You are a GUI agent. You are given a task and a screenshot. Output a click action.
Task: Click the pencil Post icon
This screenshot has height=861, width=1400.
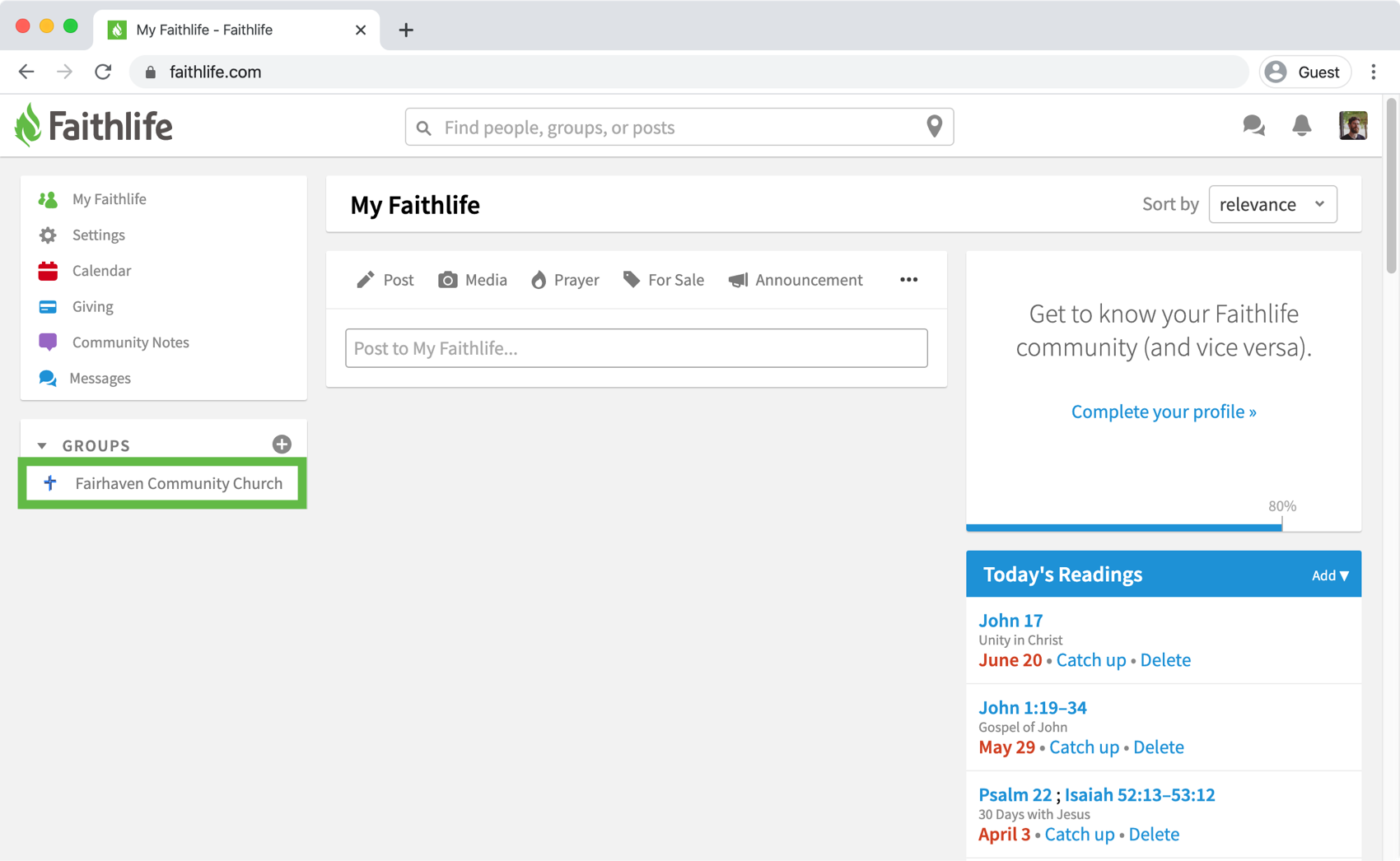(x=366, y=280)
